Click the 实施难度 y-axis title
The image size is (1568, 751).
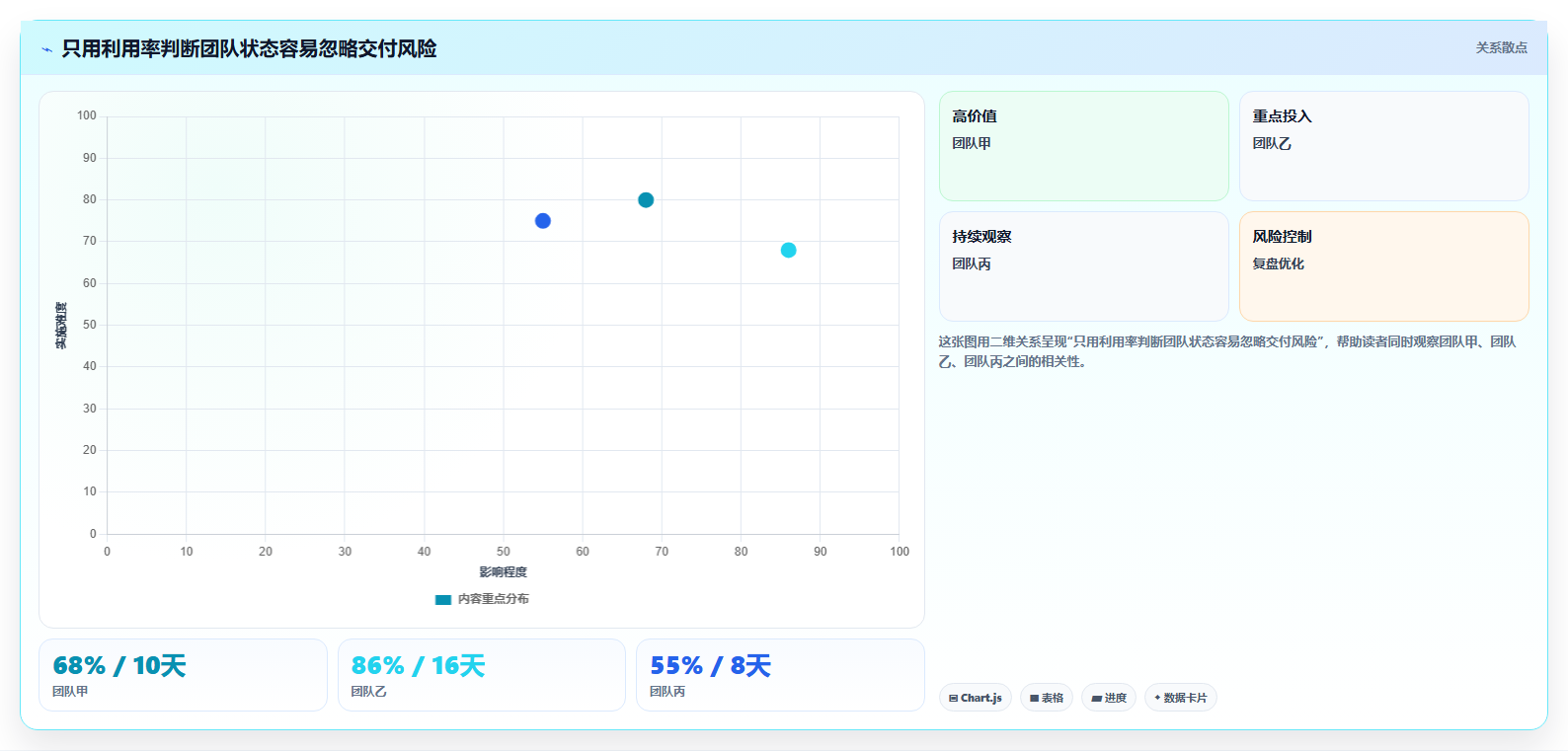click(61, 325)
